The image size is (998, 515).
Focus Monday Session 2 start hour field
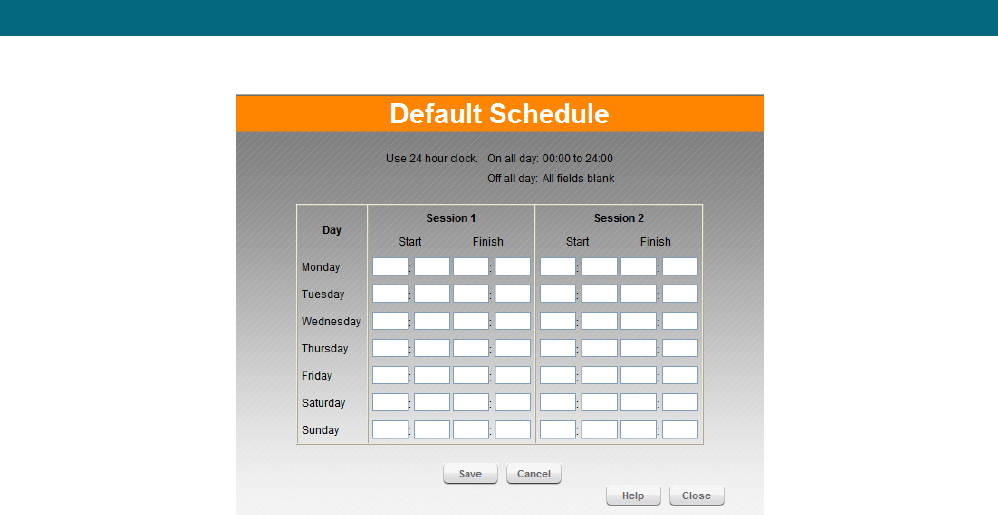click(558, 267)
